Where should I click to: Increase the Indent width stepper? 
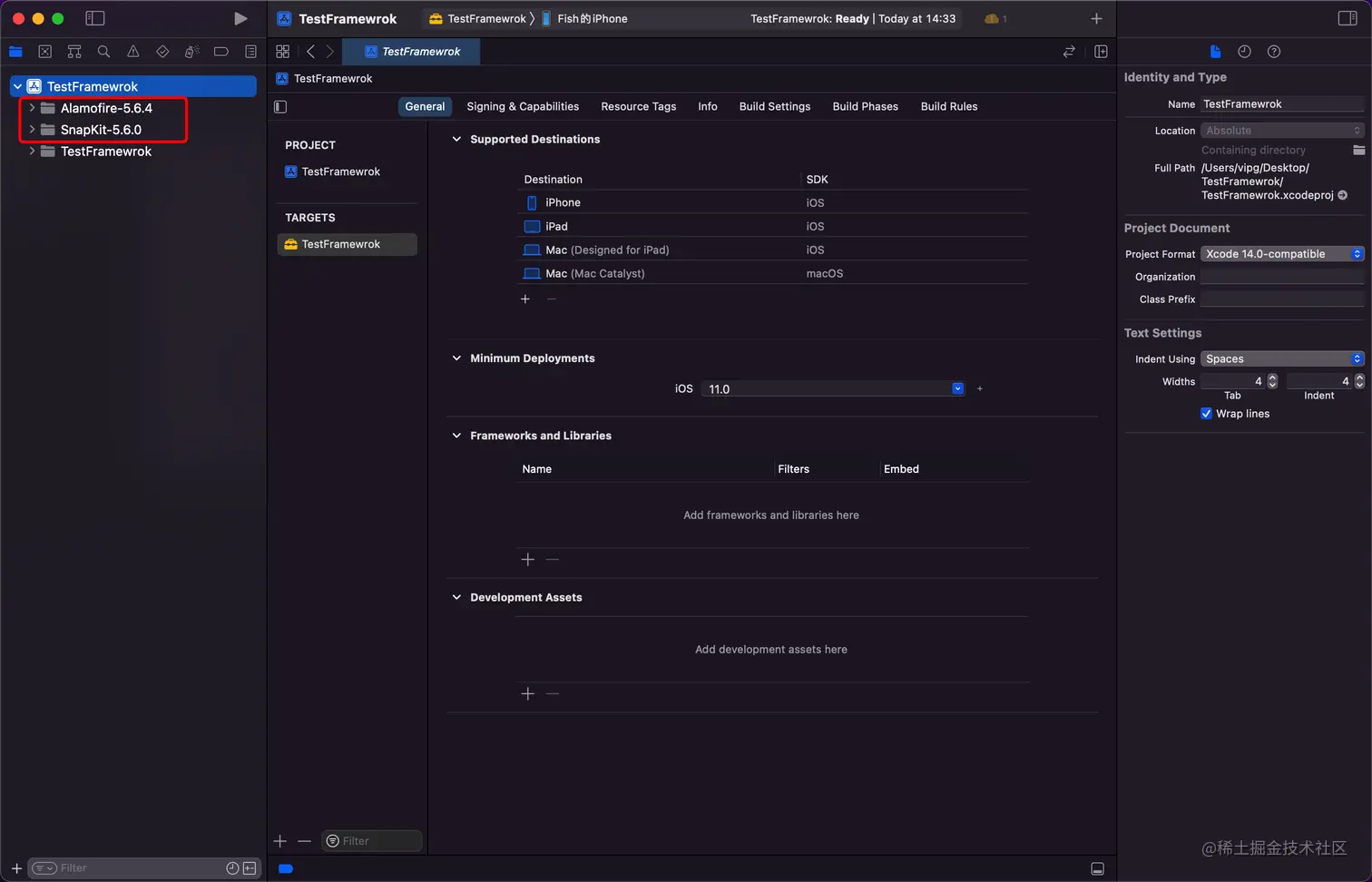tap(1359, 377)
